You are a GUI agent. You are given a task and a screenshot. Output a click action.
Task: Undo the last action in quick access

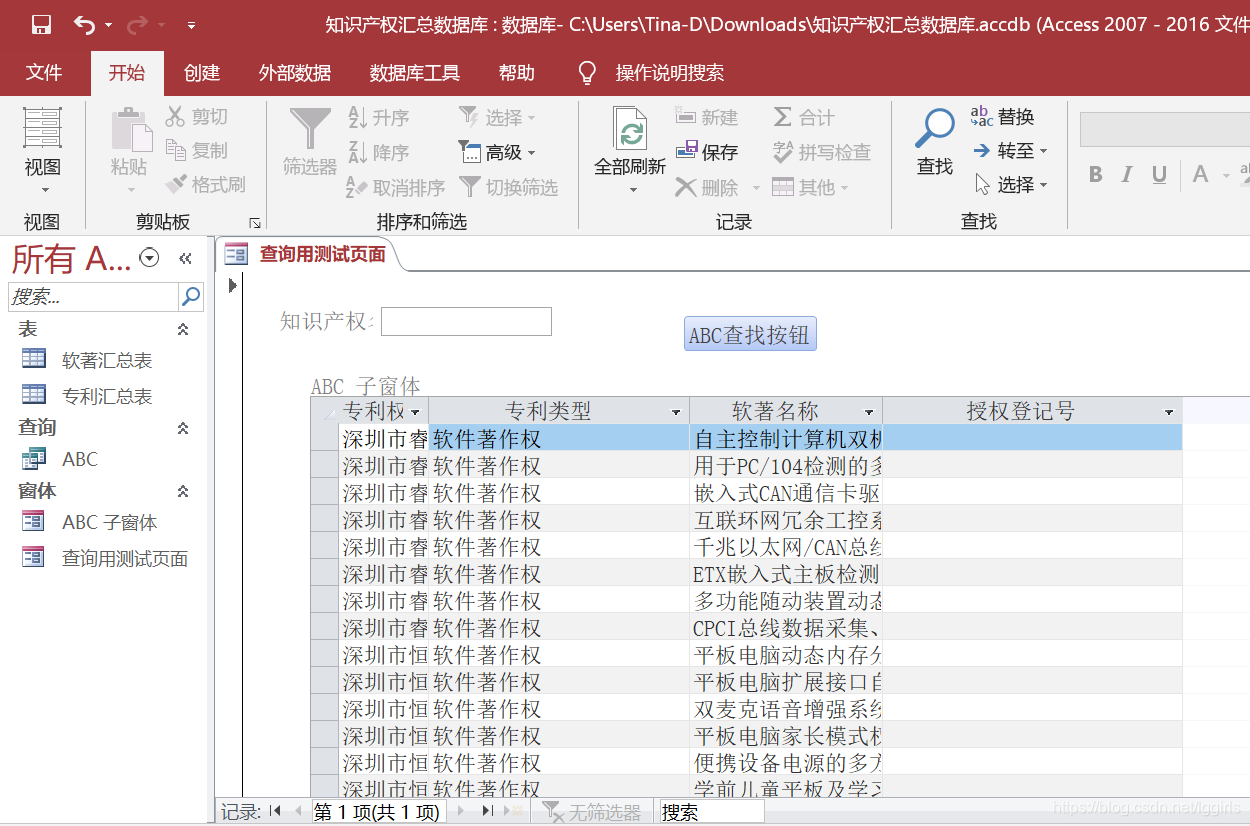86,24
